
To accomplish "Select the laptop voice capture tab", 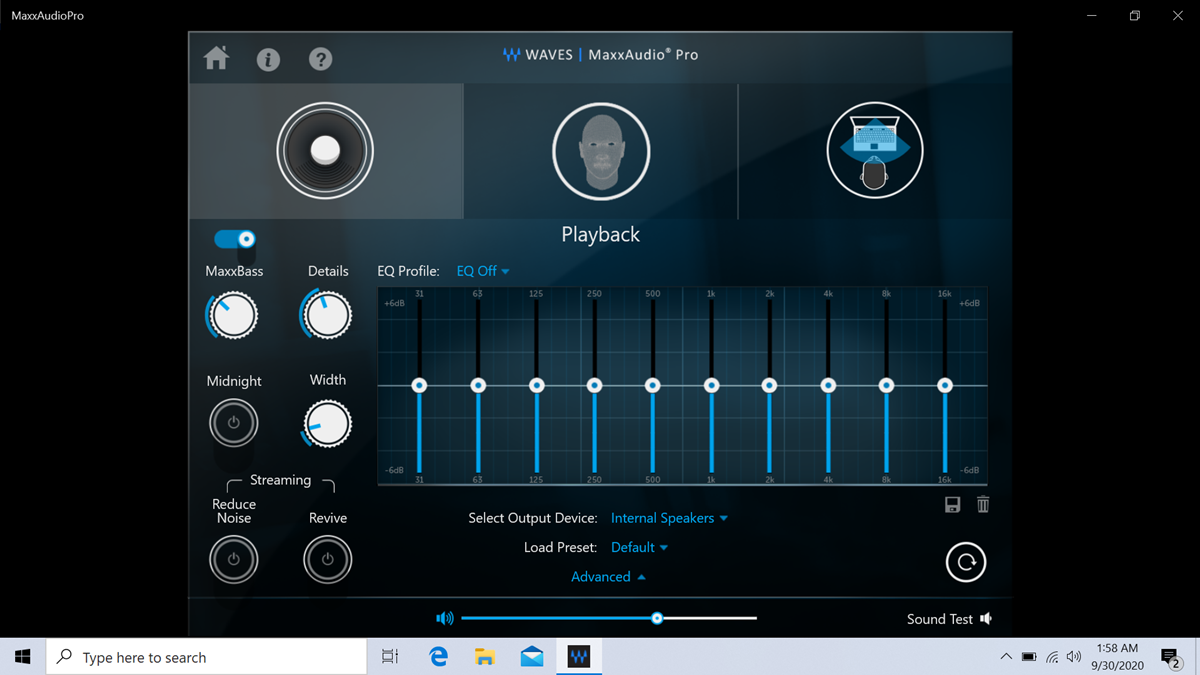I will [x=874, y=151].
